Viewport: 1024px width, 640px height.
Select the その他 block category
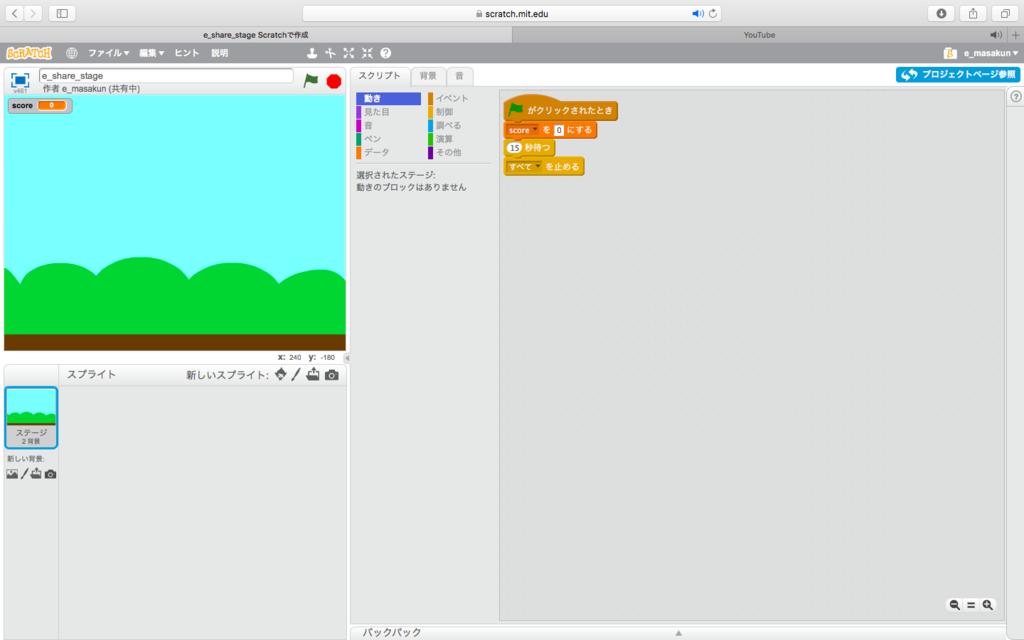point(459,152)
